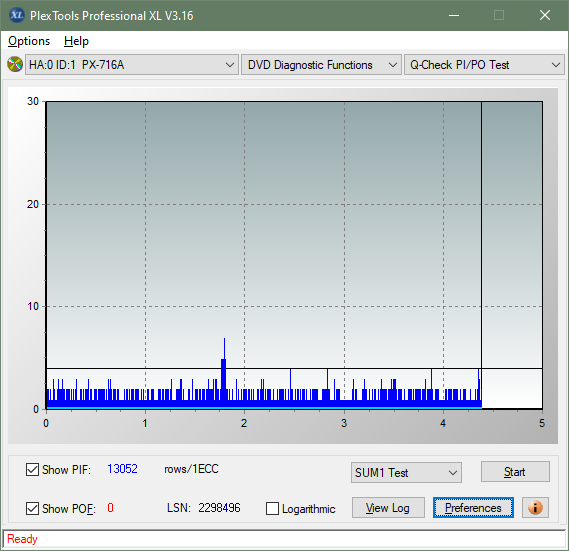Open the Options menu
The height and width of the screenshot is (551, 569).
coord(29,41)
